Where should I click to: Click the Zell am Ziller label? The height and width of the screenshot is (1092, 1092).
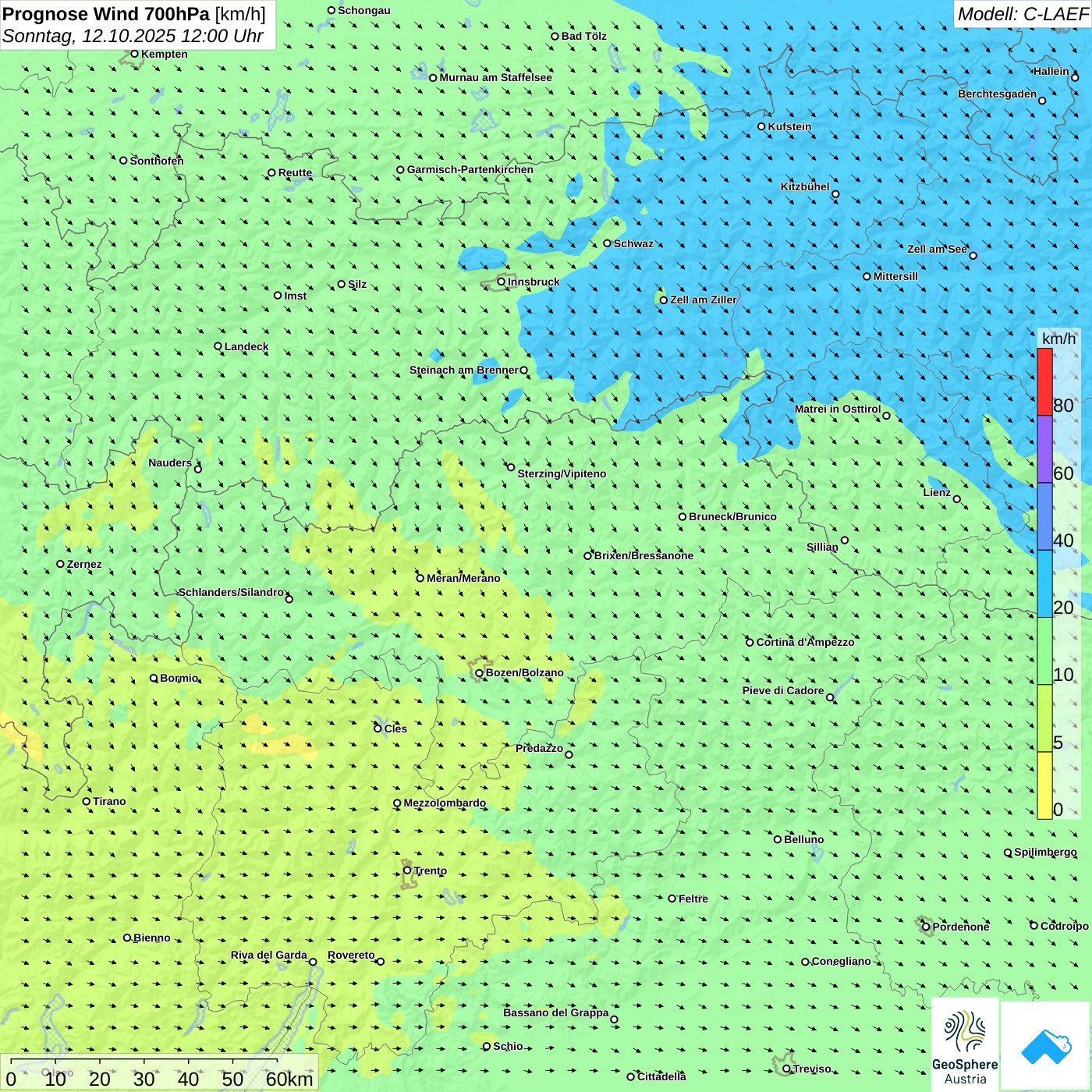(x=704, y=300)
